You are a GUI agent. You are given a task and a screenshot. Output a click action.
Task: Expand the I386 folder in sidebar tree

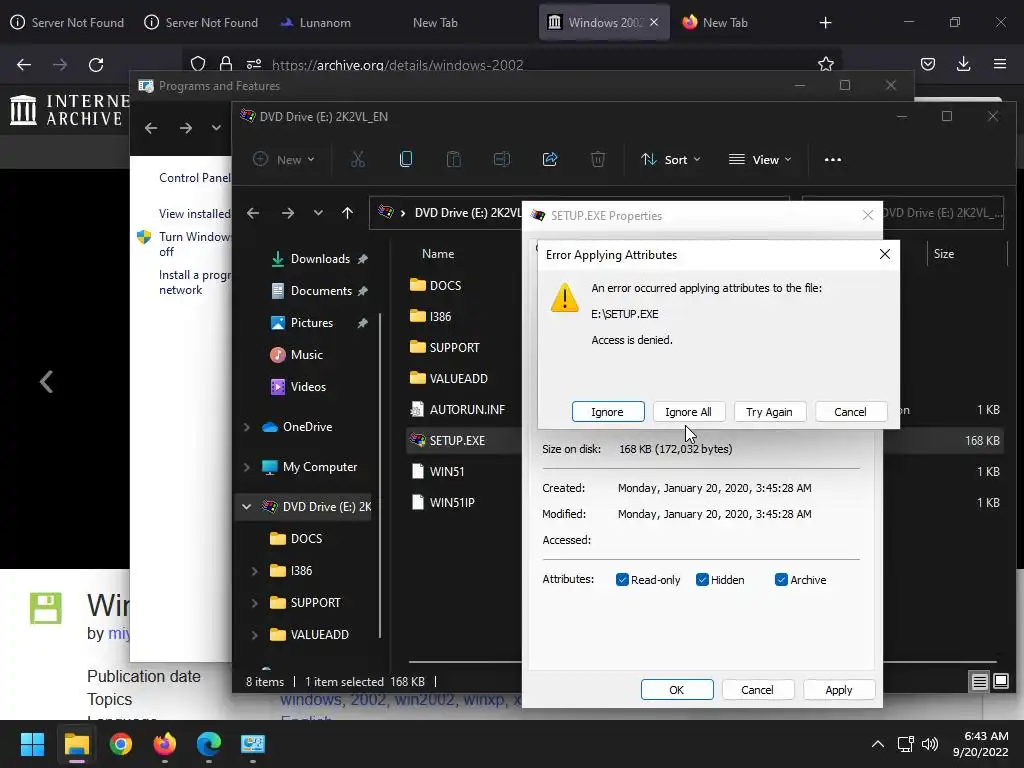click(255, 571)
